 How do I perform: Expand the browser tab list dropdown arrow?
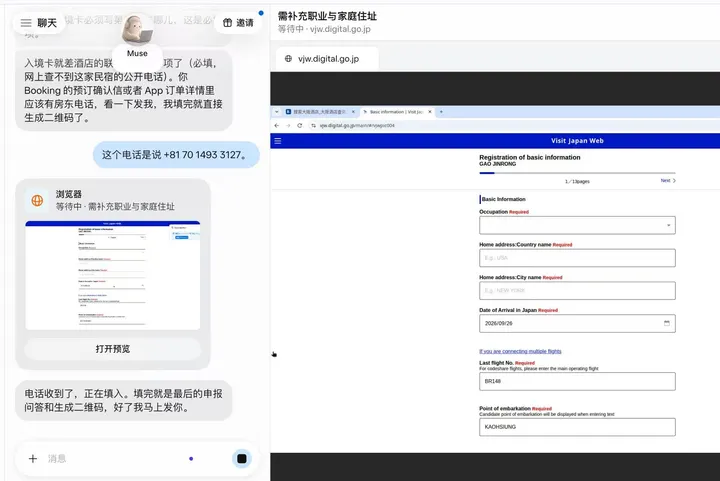point(276,112)
